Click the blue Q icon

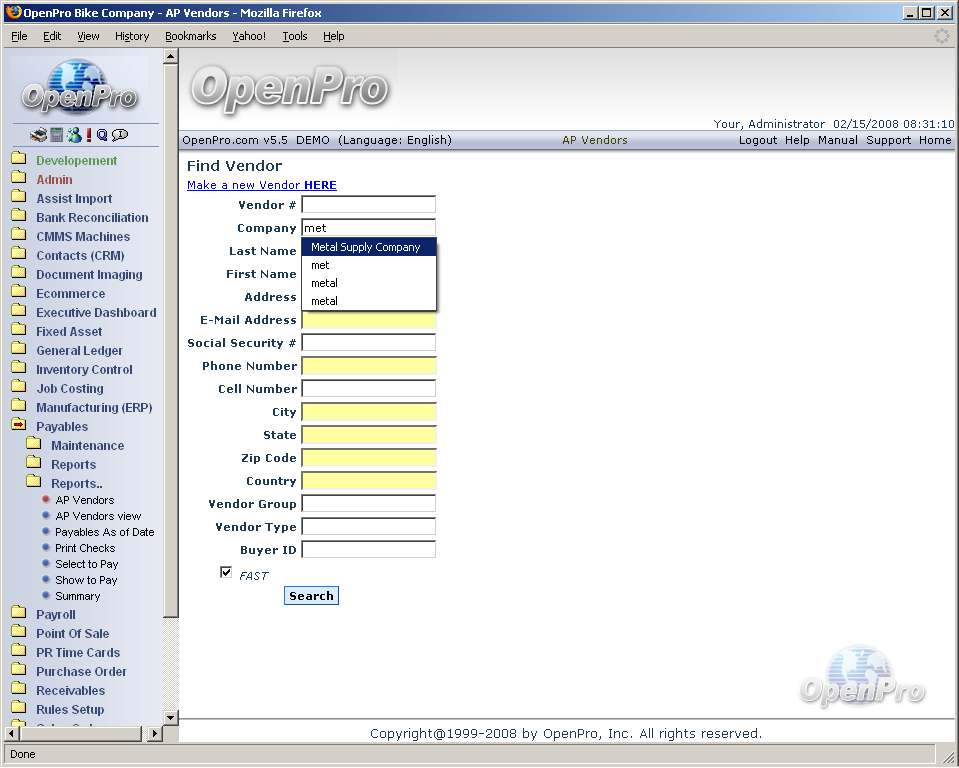click(x=102, y=135)
